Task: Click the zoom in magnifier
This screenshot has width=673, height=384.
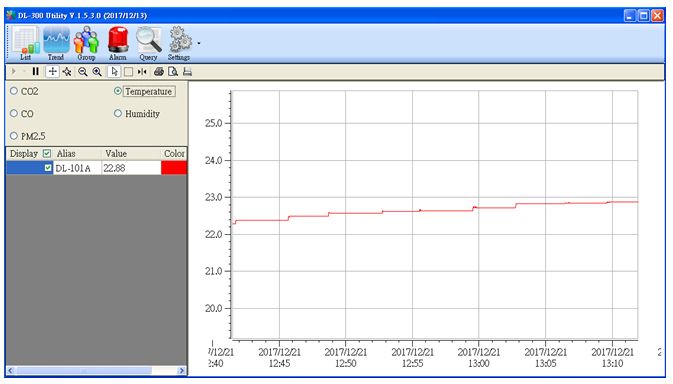Action: coord(97,72)
